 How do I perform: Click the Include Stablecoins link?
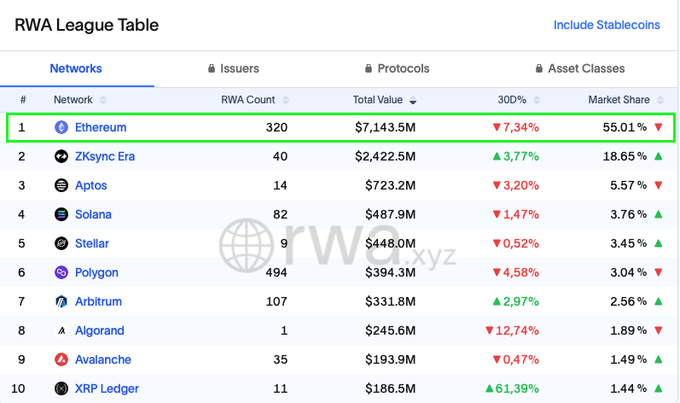point(606,25)
